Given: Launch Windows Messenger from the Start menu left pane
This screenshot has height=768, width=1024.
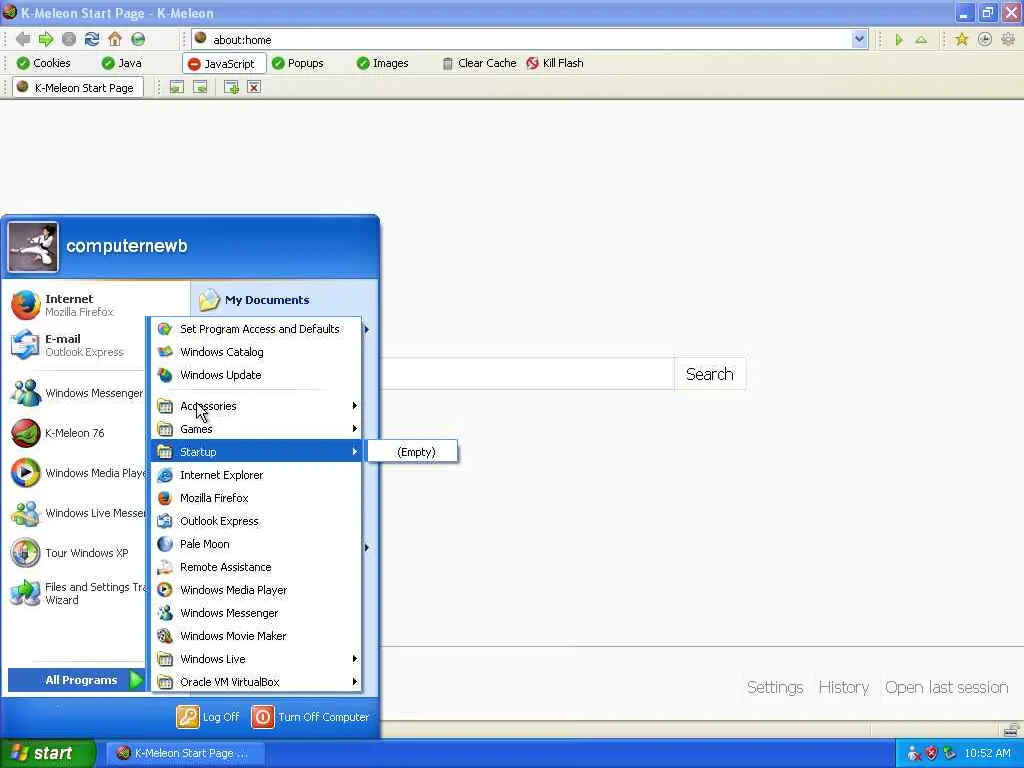Looking at the screenshot, I should coord(77,392).
